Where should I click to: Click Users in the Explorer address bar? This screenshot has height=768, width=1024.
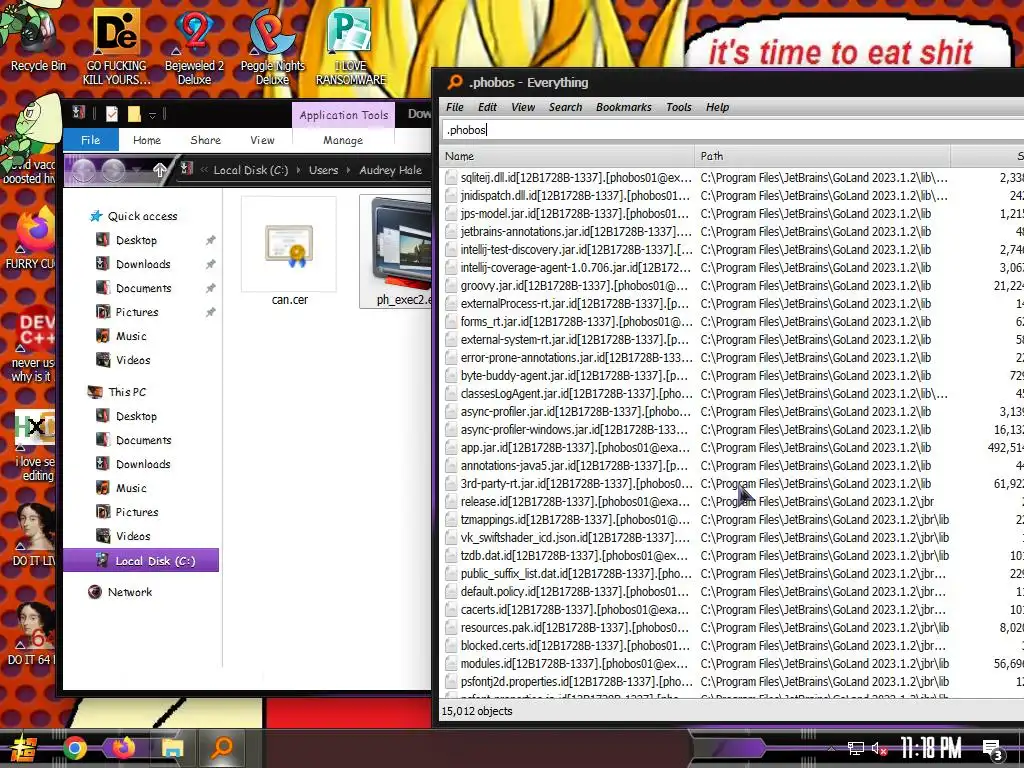(x=323, y=170)
